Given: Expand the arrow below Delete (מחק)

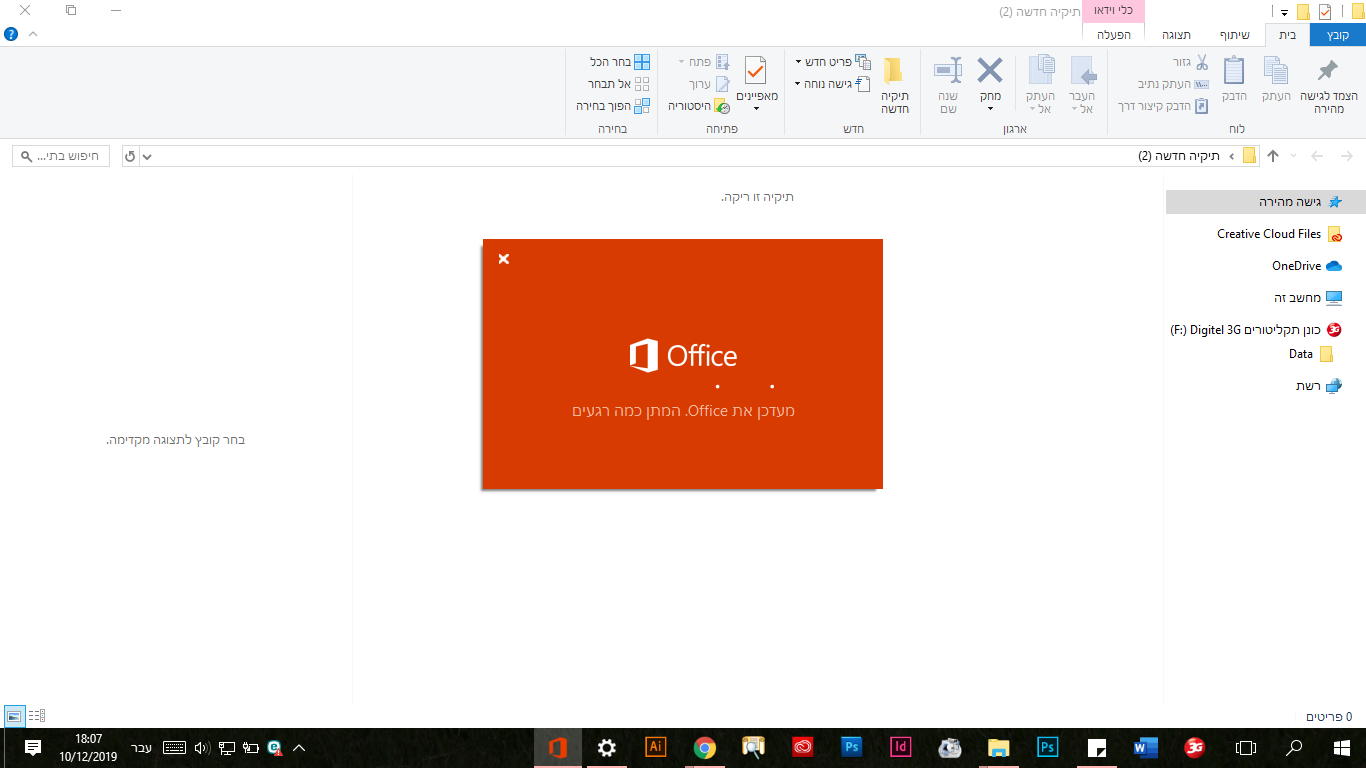Looking at the screenshot, I should click(x=990, y=108).
